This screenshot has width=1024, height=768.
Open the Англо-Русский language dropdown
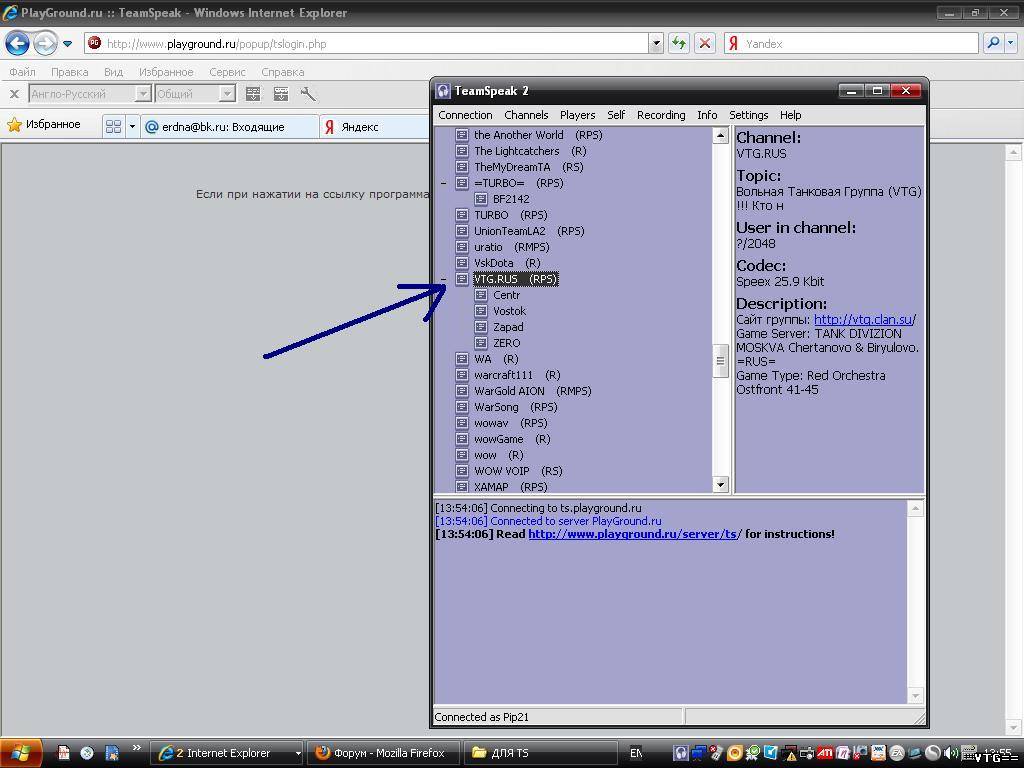pos(143,94)
